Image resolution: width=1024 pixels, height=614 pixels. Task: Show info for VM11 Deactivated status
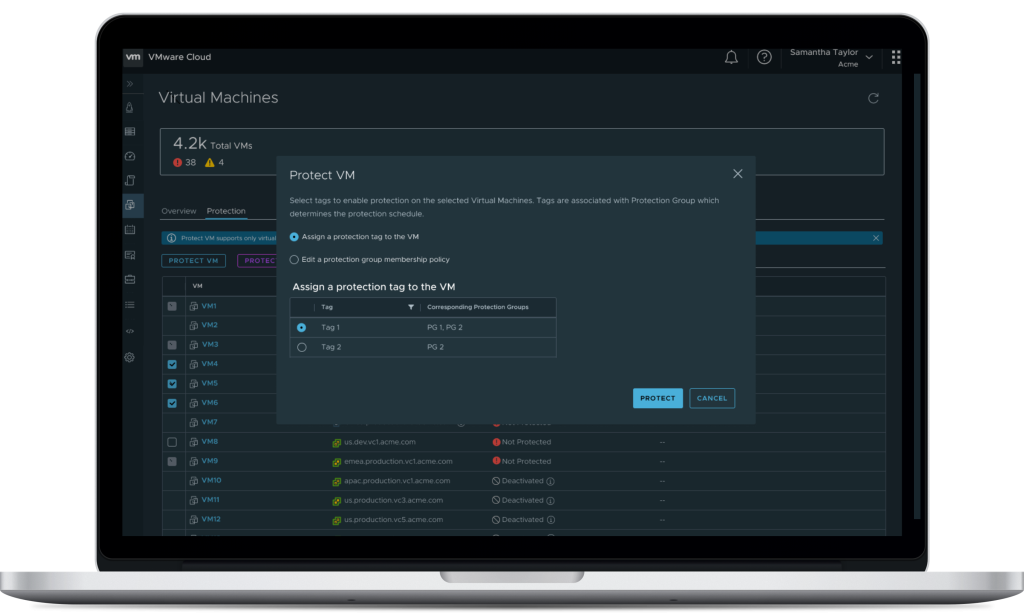tap(551, 501)
